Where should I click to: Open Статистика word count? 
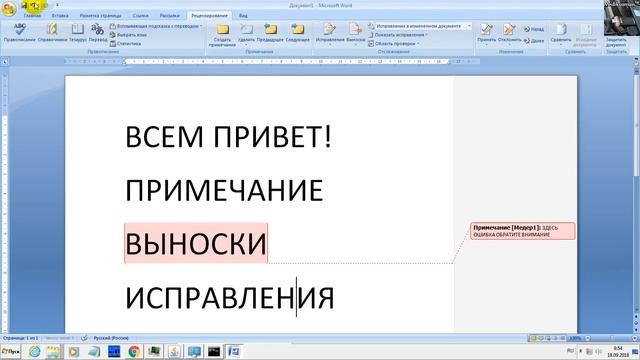pyautogui.click(x=125, y=44)
